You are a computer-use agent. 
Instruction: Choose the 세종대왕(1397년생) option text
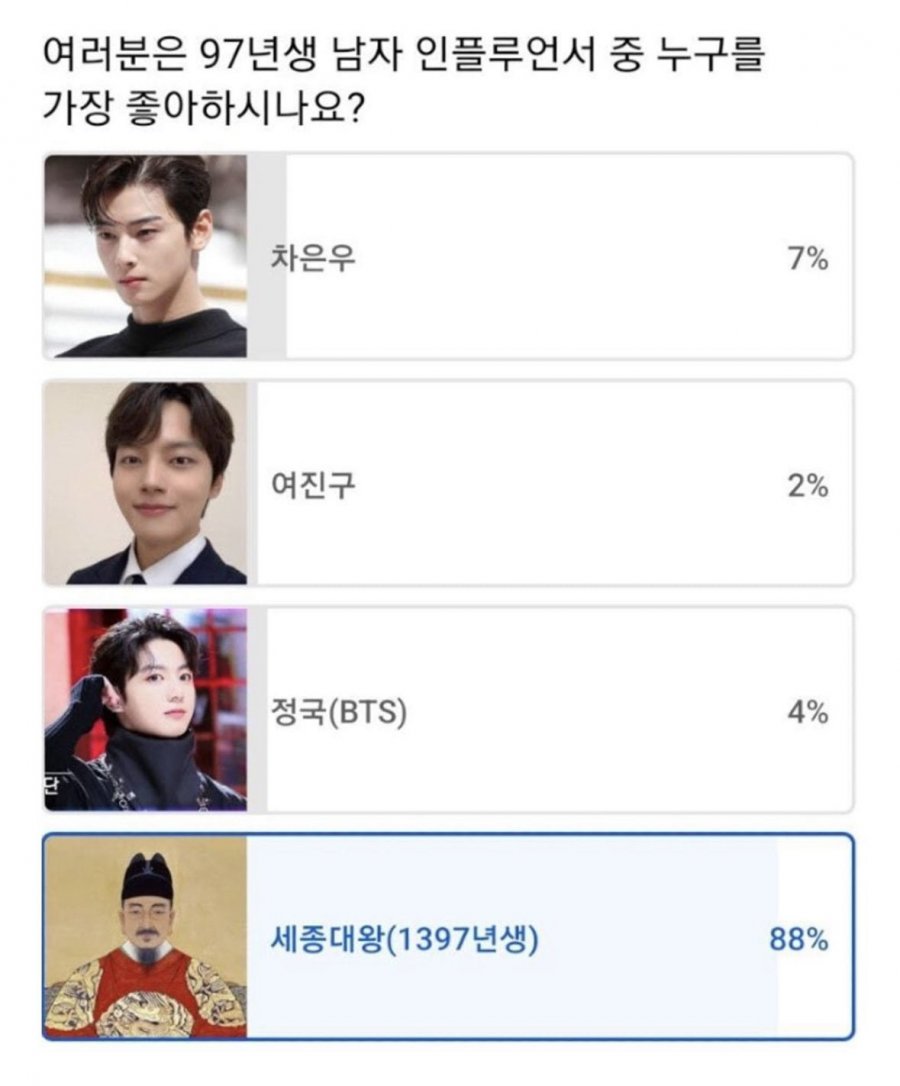[x=404, y=940]
